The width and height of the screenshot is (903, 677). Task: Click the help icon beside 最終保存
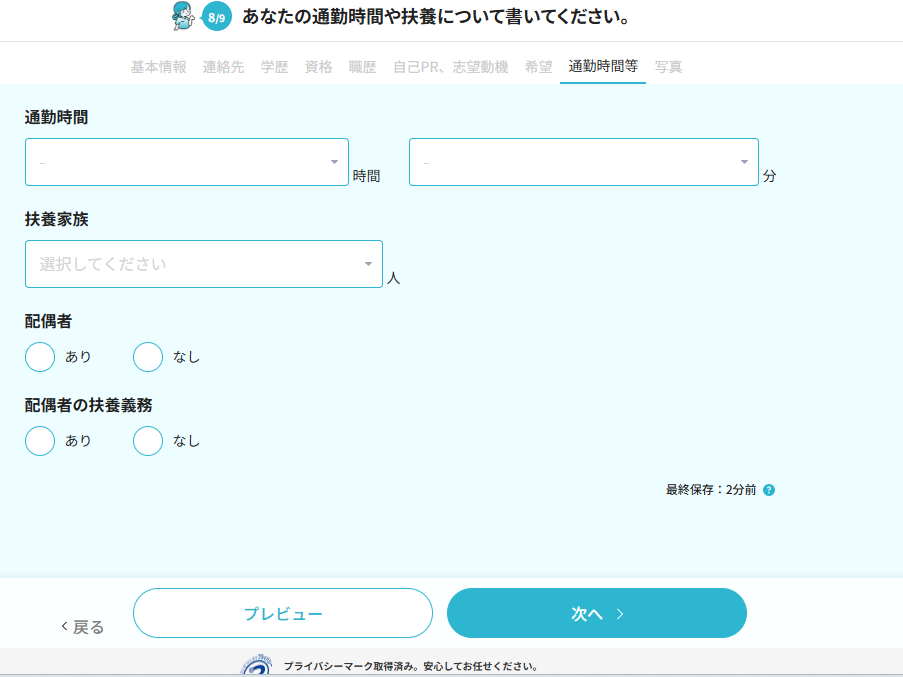pyautogui.click(x=769, y=490)
